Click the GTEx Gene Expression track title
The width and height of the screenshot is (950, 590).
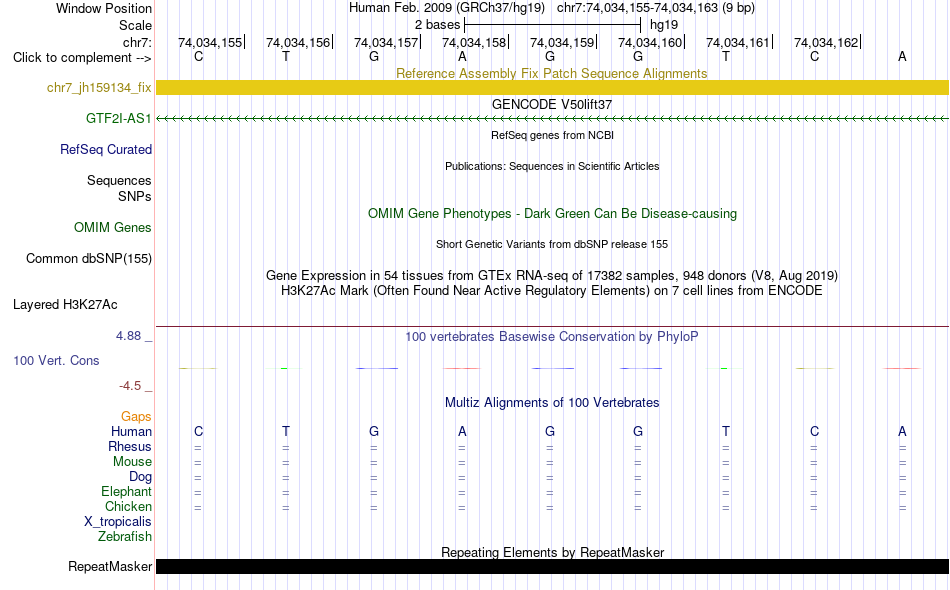(552, 276)
